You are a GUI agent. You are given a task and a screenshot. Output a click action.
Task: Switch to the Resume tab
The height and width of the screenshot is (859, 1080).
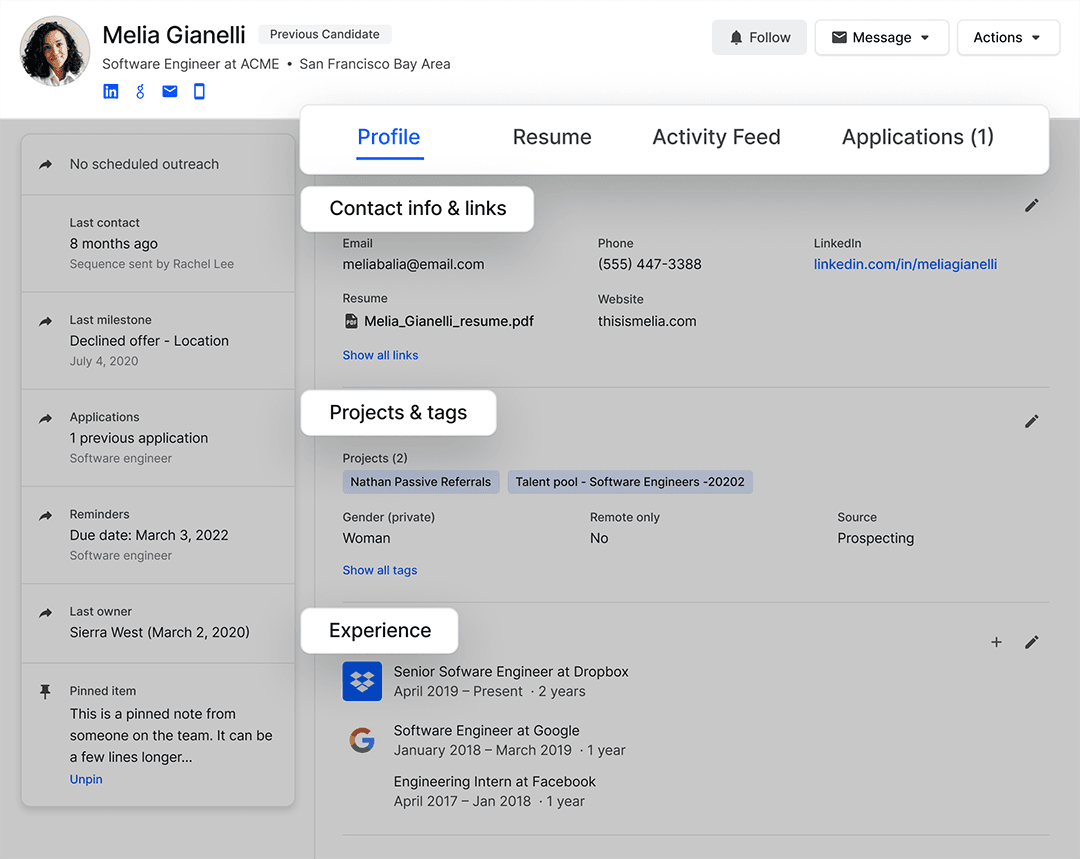552,138
